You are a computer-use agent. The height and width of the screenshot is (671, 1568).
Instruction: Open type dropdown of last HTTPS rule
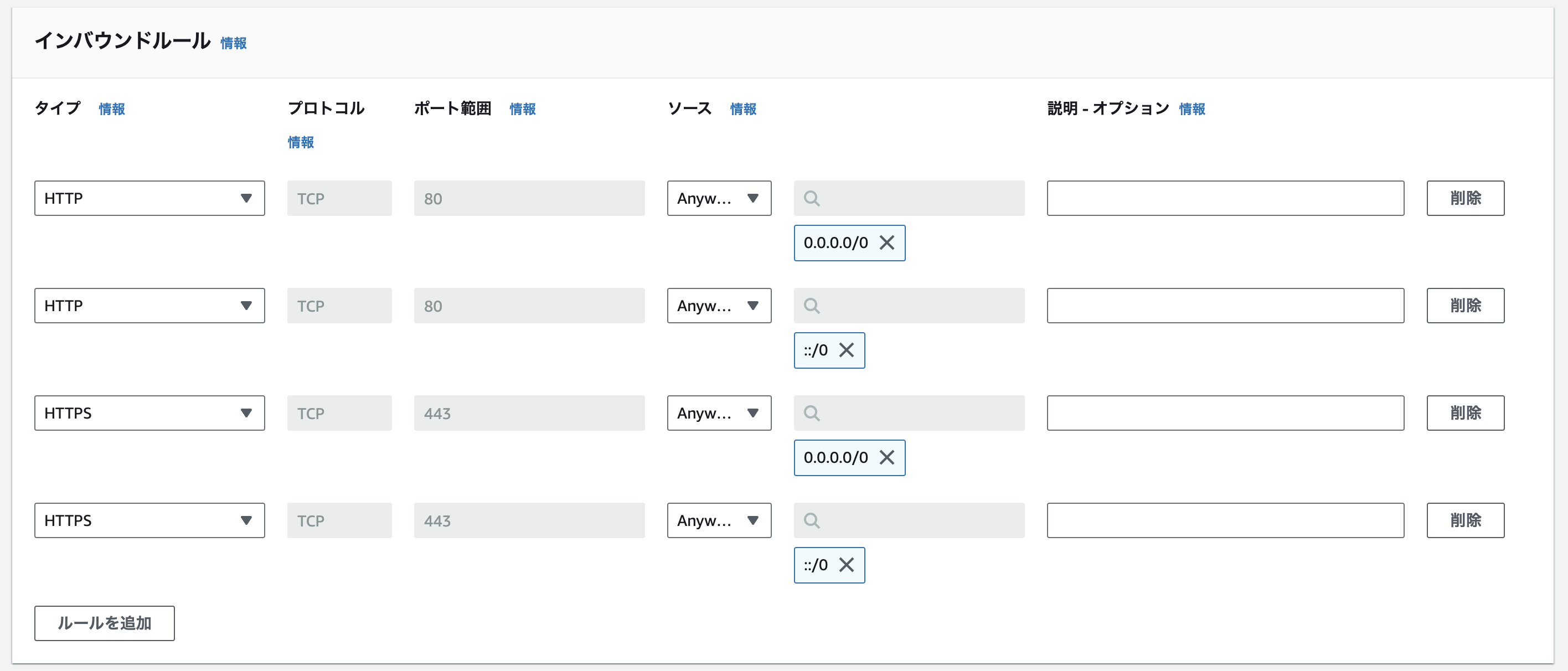[x=149, y=520]
